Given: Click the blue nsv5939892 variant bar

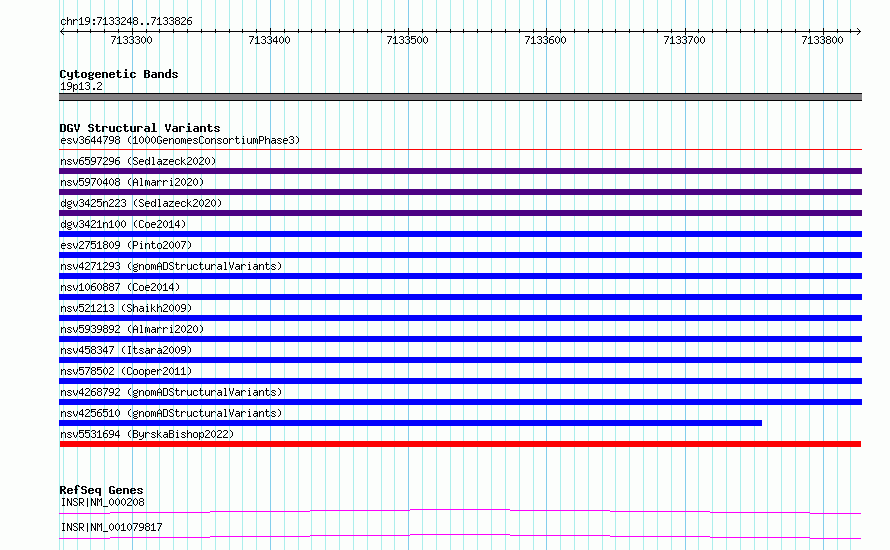Looking at the screenshot, I should coord(460,339).
